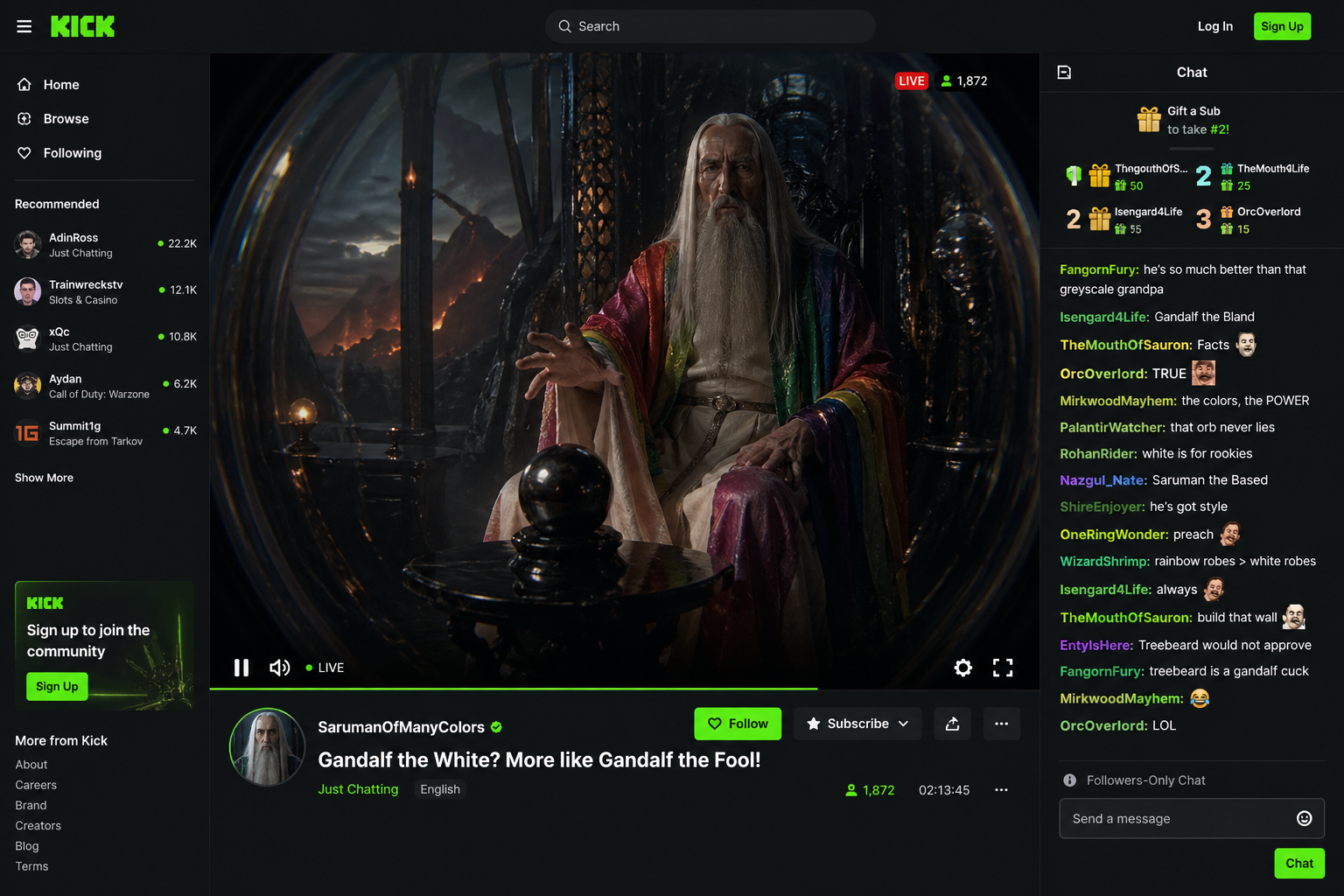1344x896 pixels.
Task: Share the stream via share icon
Action: tap(952, 724)
